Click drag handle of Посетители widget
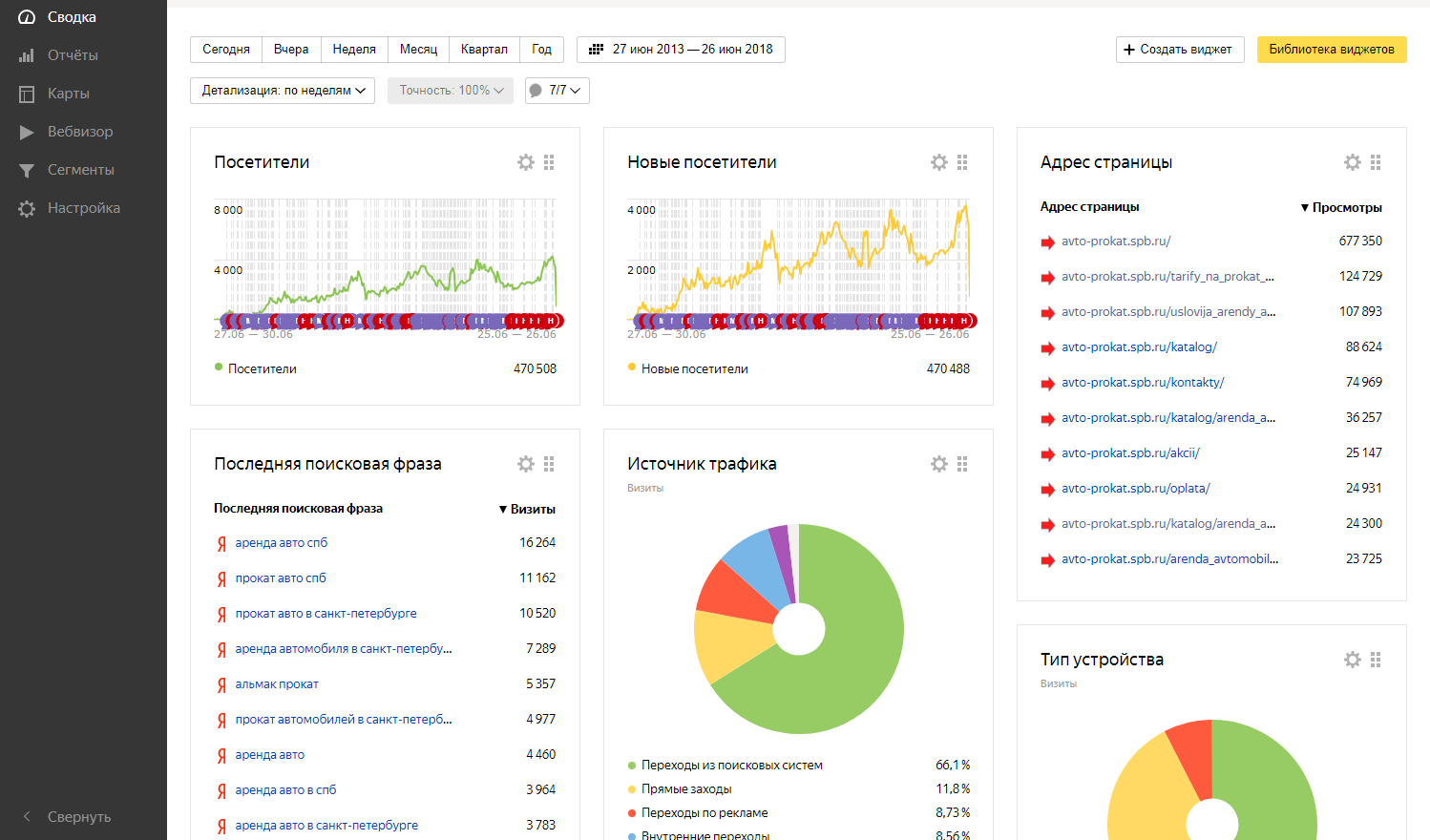 point(549,162)
